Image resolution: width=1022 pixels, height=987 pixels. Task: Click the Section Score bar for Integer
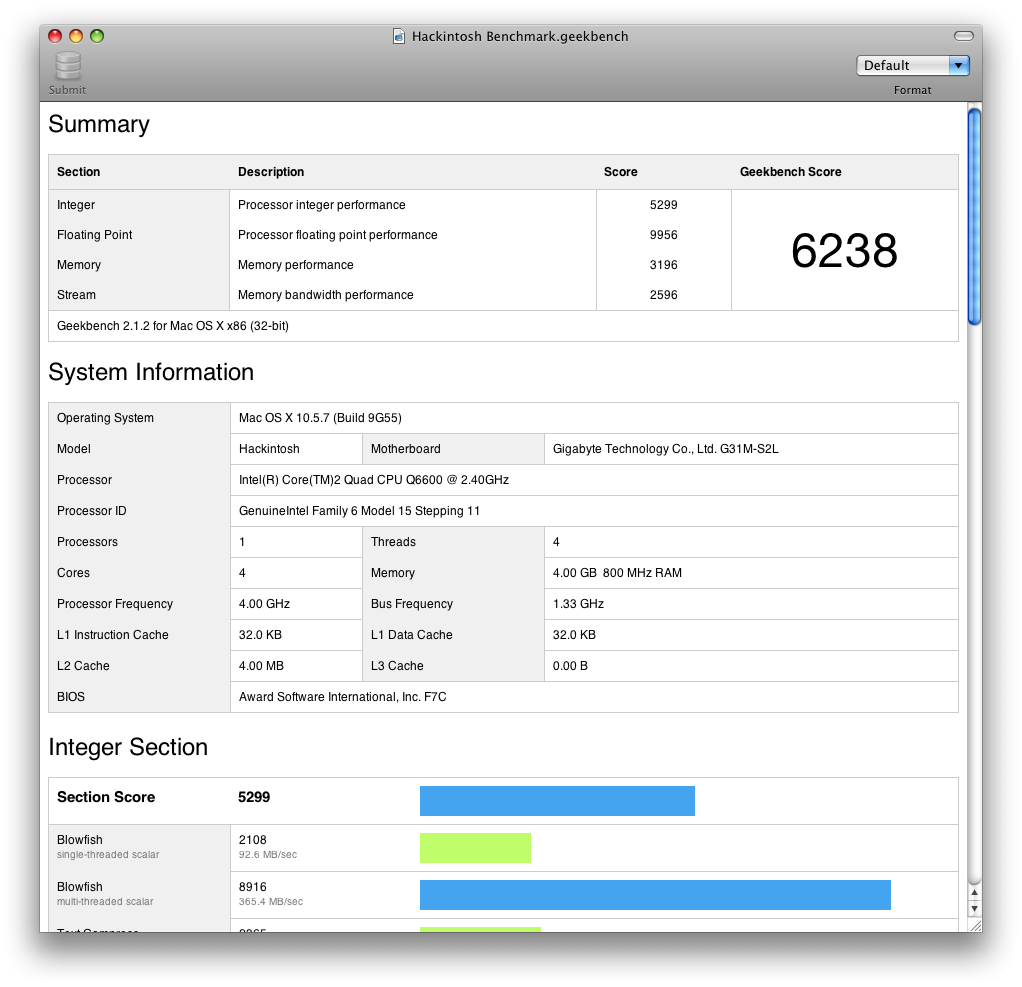tap(557, 801)
